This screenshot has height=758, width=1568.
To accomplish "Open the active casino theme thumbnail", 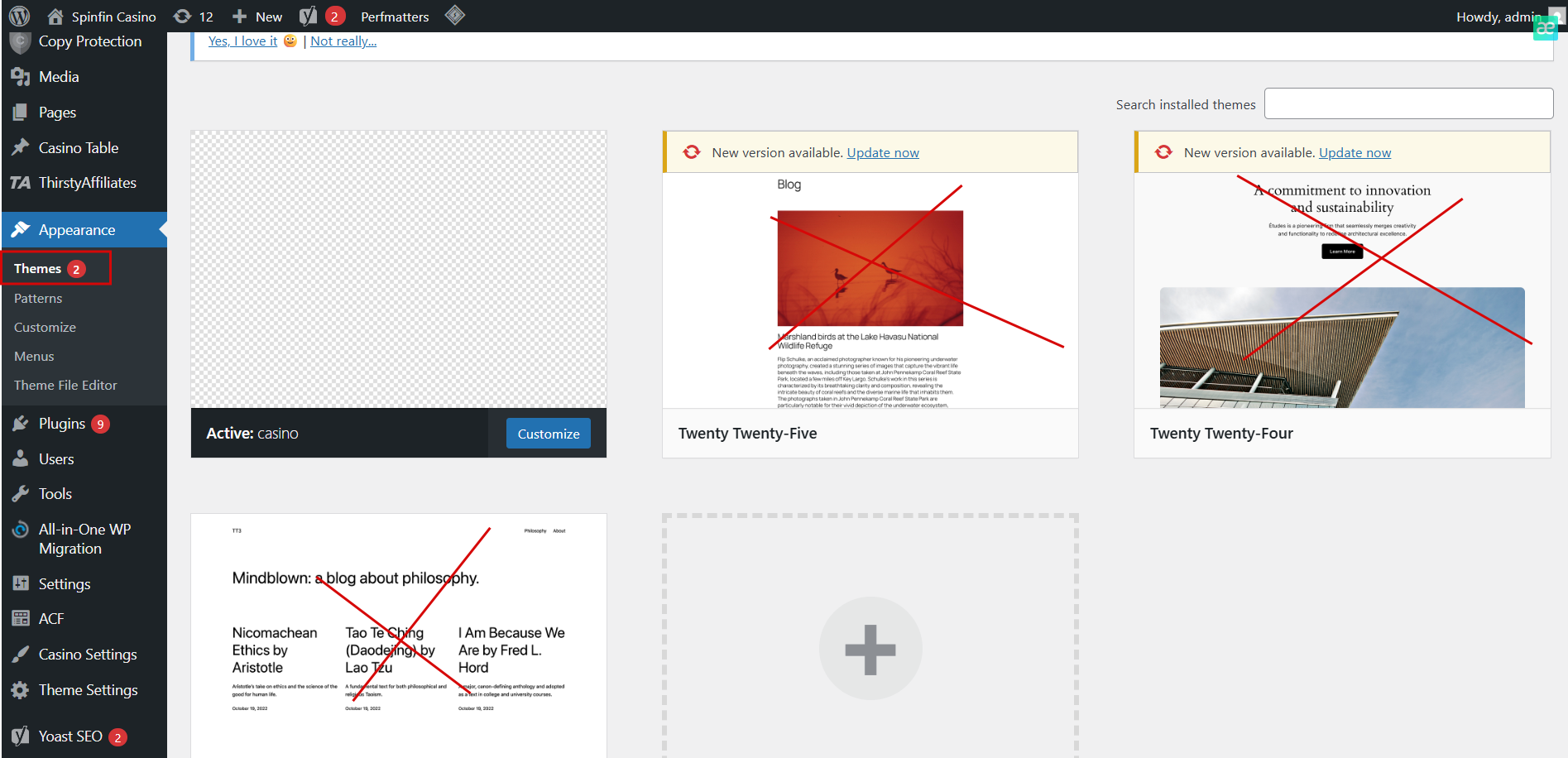I will tap(399, 269).
